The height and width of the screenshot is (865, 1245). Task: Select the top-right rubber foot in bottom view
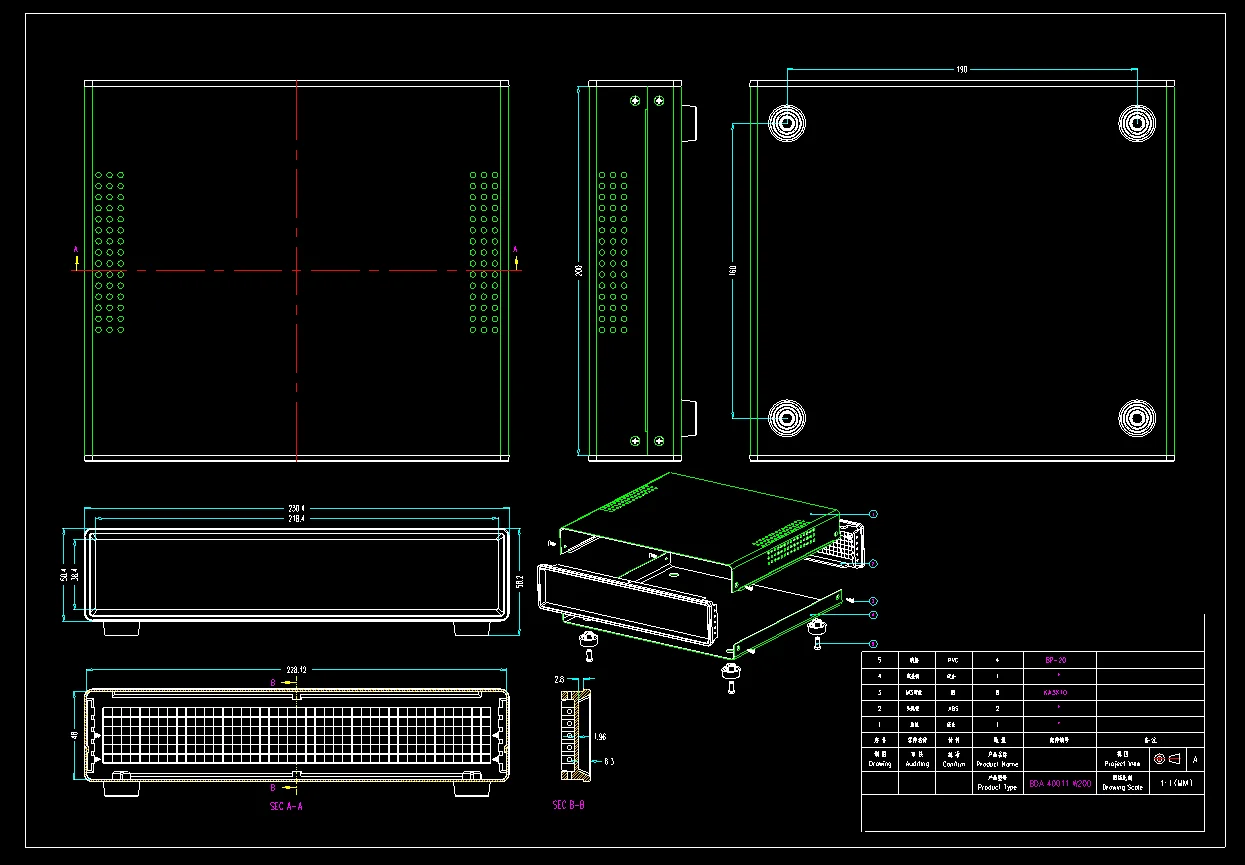coord(1137,123)
